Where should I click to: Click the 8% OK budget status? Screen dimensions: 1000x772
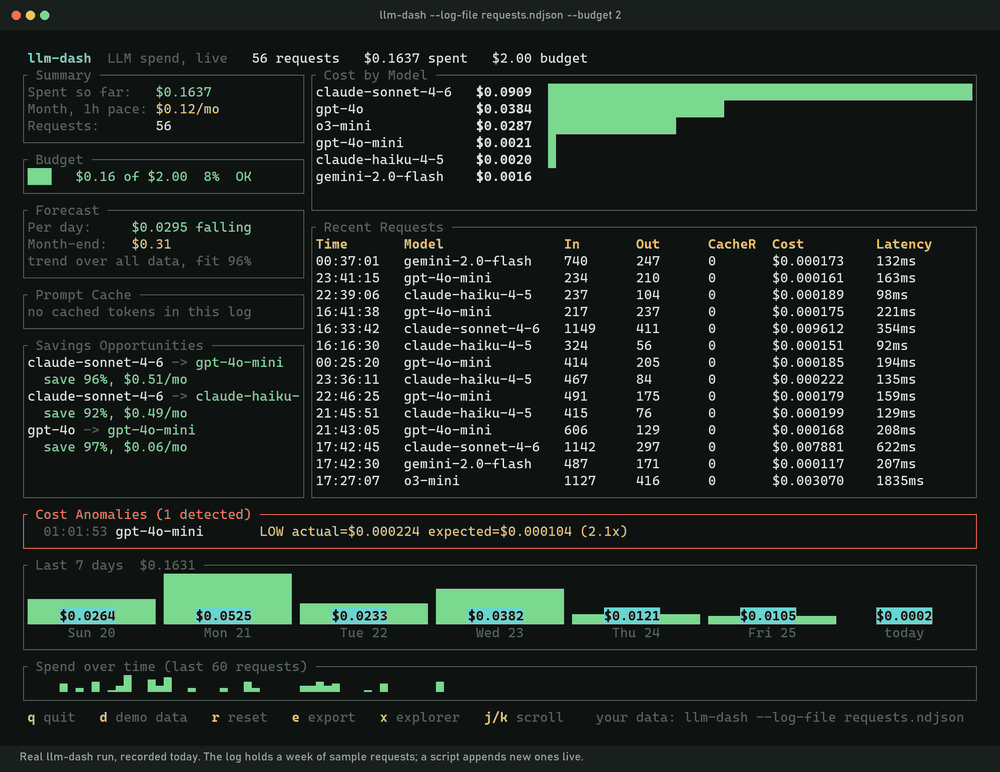[228, 177]
